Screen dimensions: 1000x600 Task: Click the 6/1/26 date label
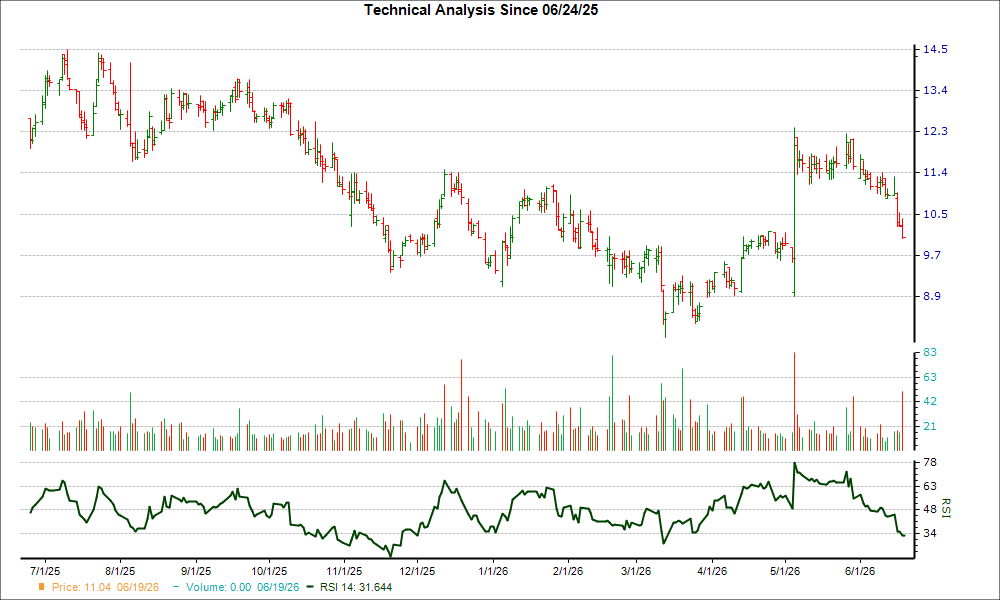860,571
